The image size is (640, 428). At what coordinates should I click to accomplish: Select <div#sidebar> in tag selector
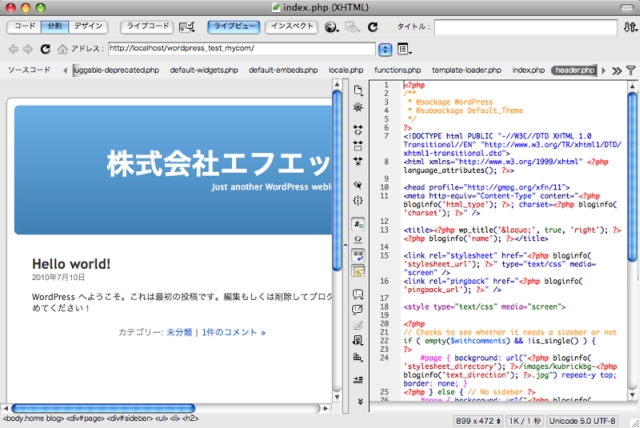tap(130, 418)
